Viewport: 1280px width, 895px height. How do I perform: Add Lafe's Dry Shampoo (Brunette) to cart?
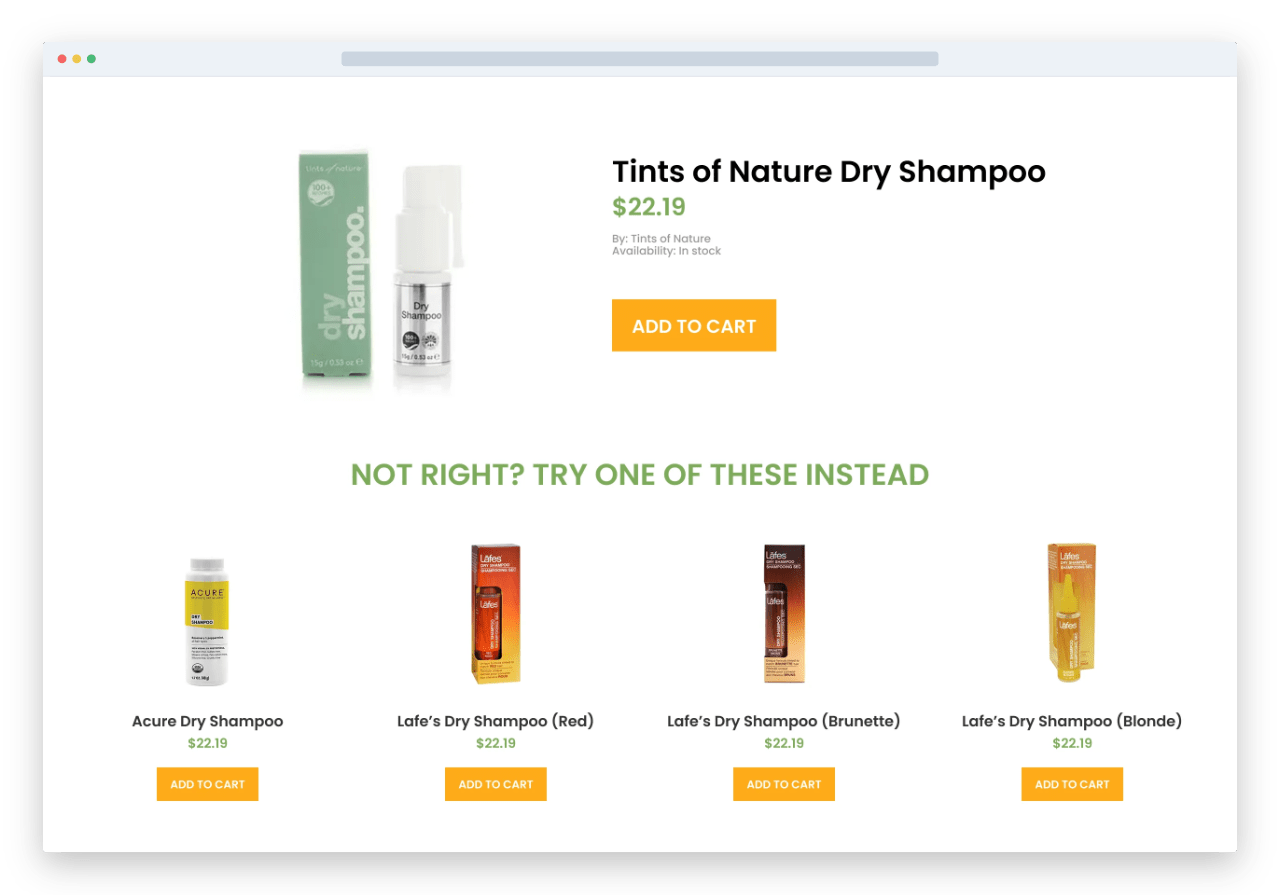pyautogui.click(x=784, y=784)
